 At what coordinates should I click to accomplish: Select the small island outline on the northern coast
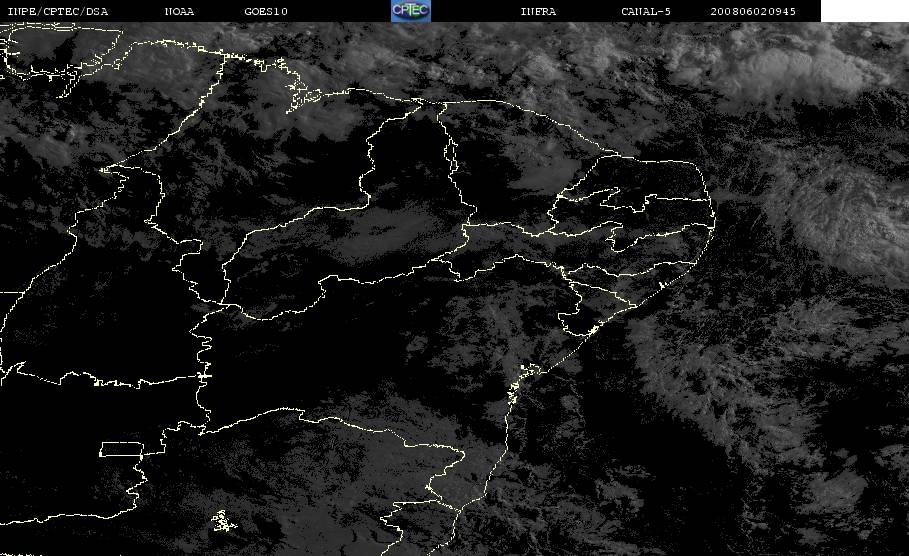pyautogui.click(x=304, y=97)
